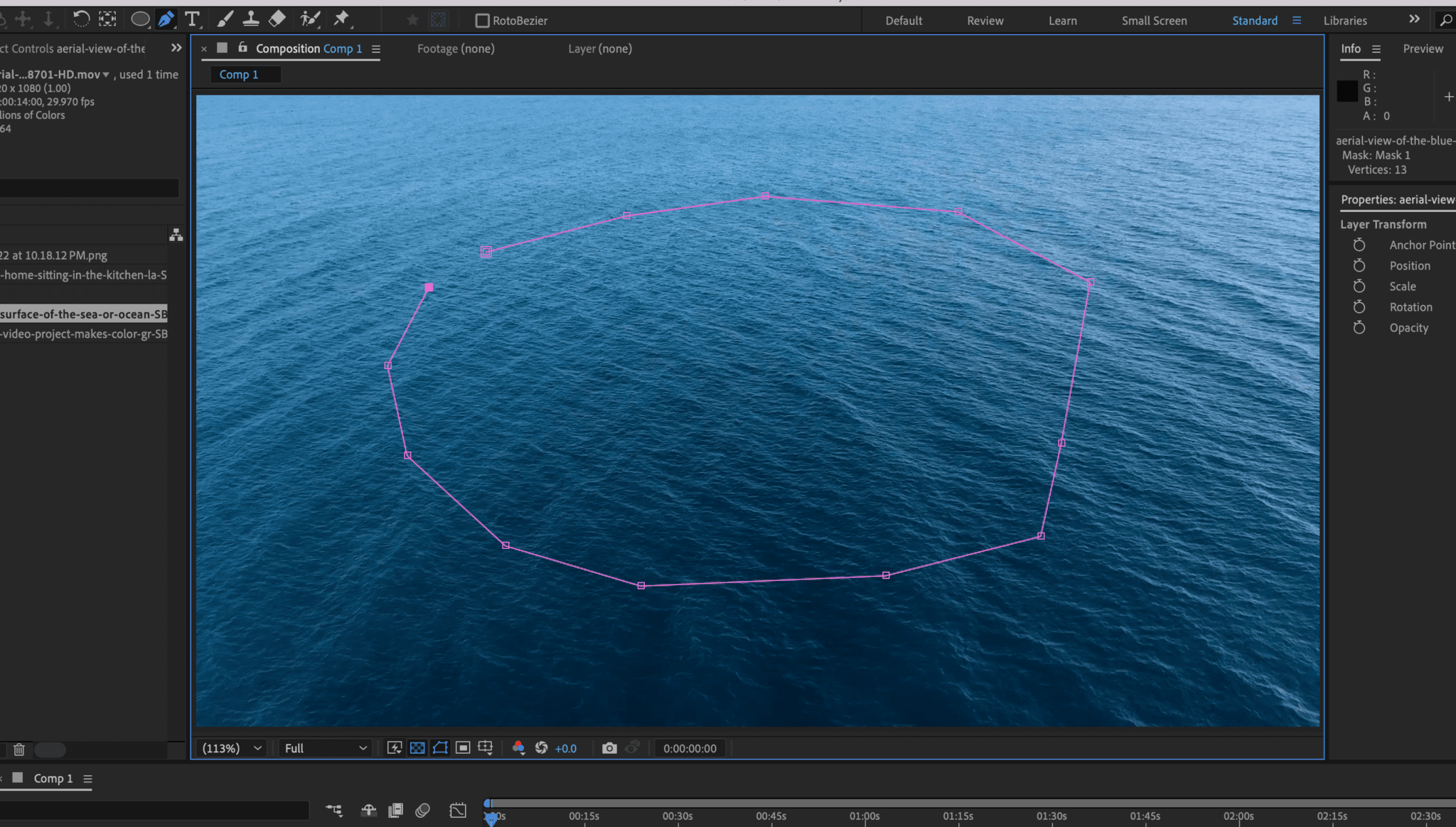Click the black color swatch in Info panel
This screenshot has height=827, width=1456.
click(1346, 91)
